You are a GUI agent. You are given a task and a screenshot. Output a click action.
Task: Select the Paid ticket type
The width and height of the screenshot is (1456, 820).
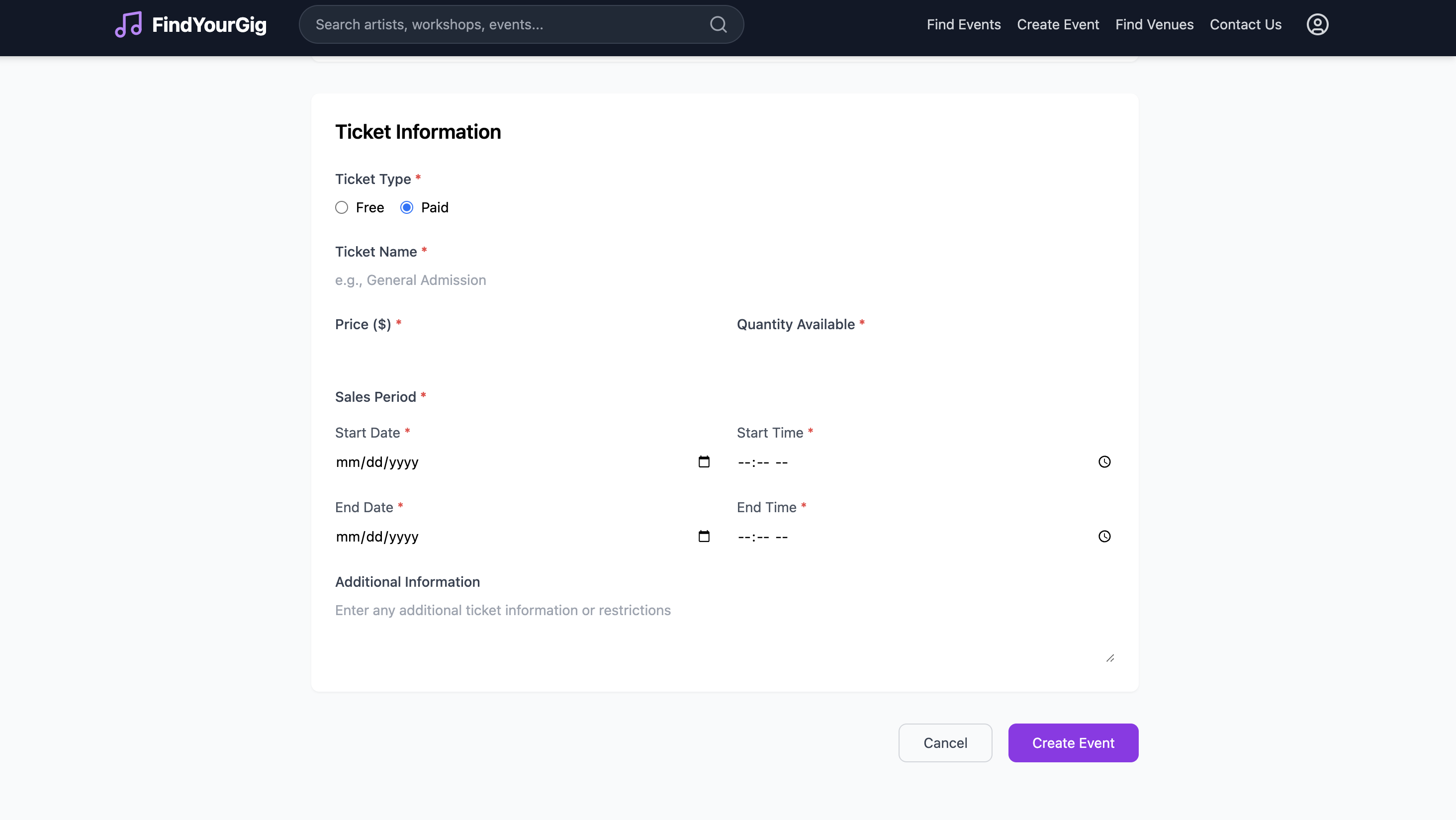(x=406, y=207)
